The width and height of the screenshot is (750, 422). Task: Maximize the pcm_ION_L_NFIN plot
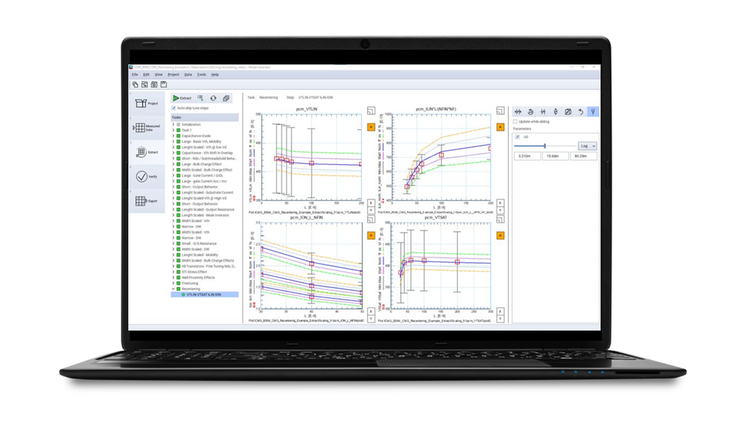pyautogui.click(x=371, y=219)
